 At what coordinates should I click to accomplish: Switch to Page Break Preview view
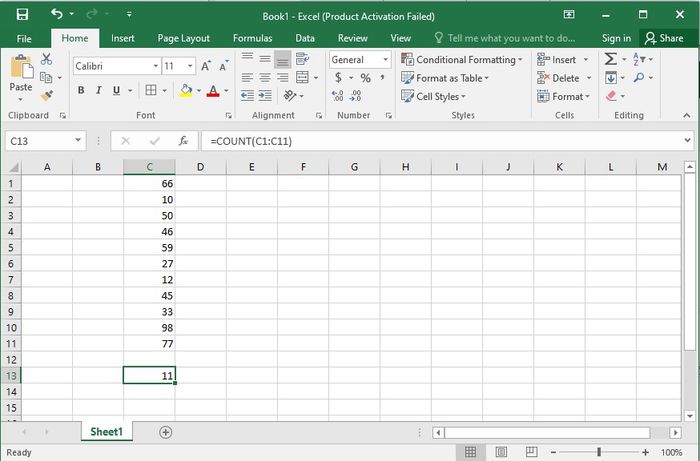531,452
